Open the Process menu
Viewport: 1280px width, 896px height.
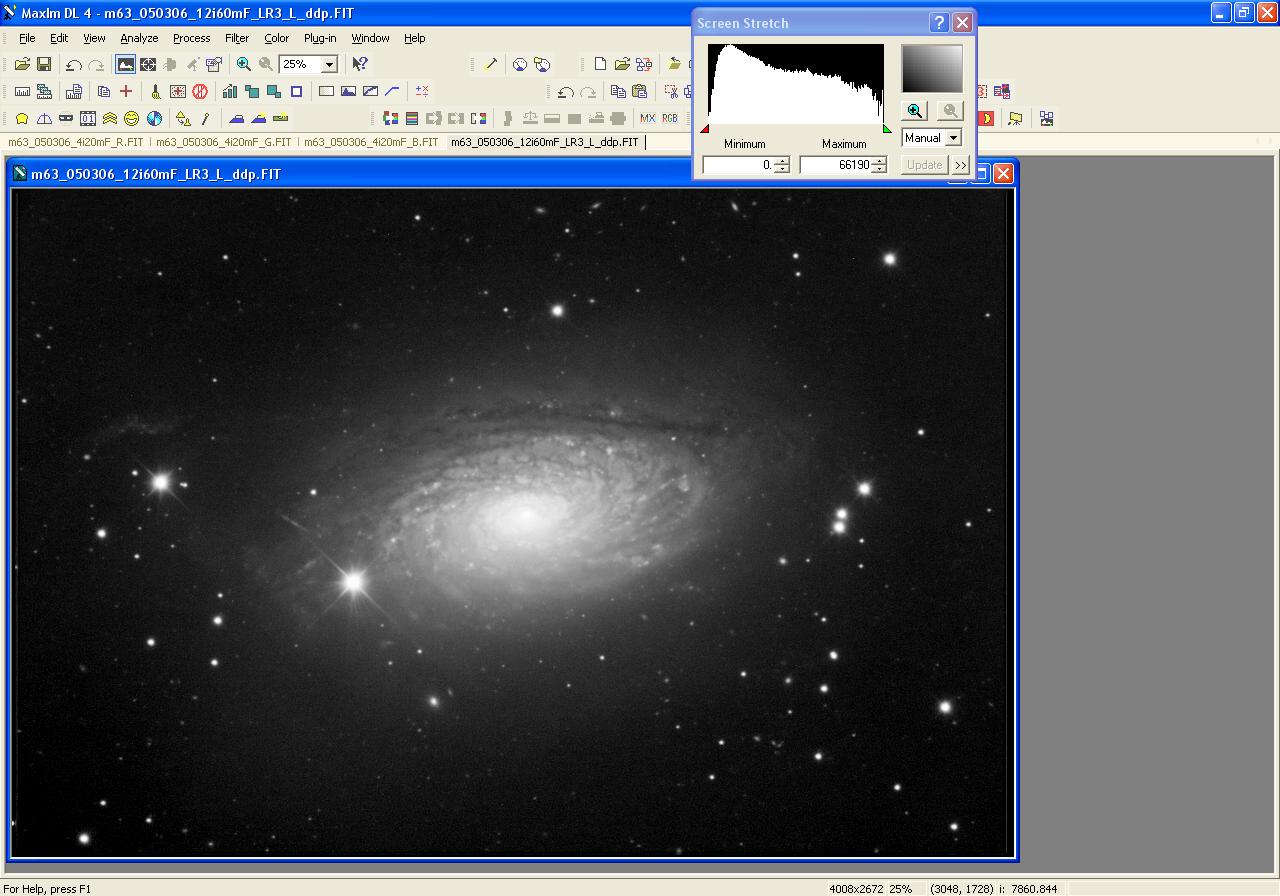191,38
